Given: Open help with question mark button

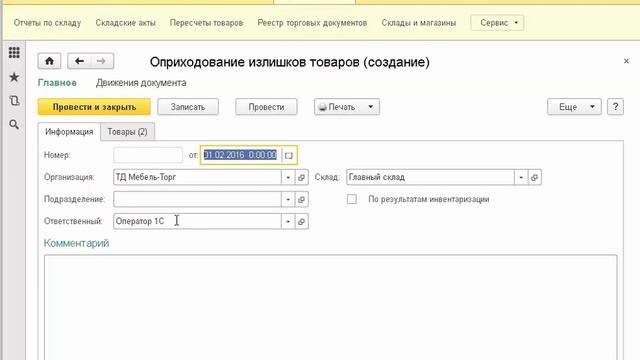Looking at the screenshot, I should [x=616, y=107].
